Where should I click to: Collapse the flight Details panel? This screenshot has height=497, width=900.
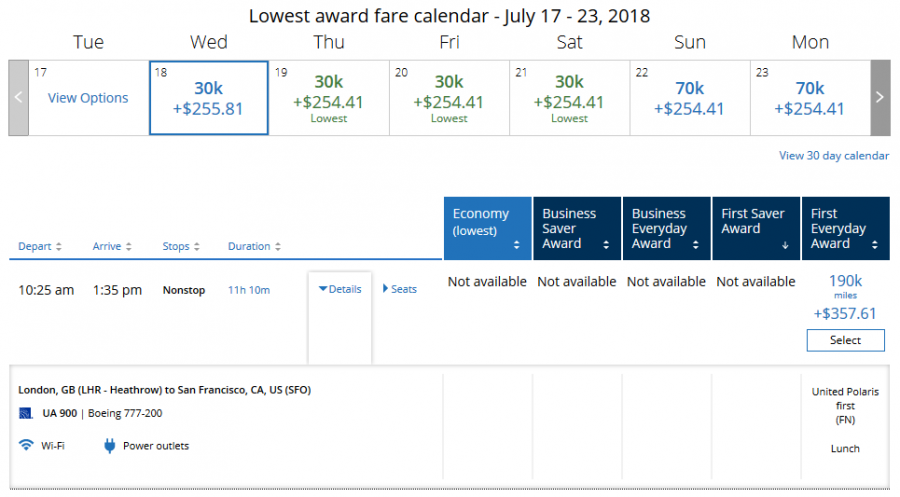pyautogui.click(x=339, y=289)
